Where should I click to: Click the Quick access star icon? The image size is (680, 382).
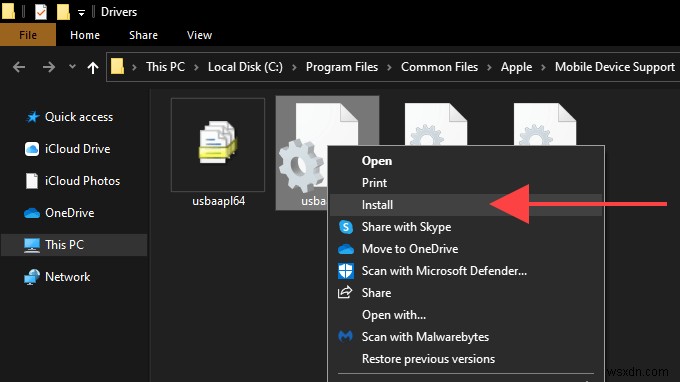pyautogui.click(x=32, y=117)
